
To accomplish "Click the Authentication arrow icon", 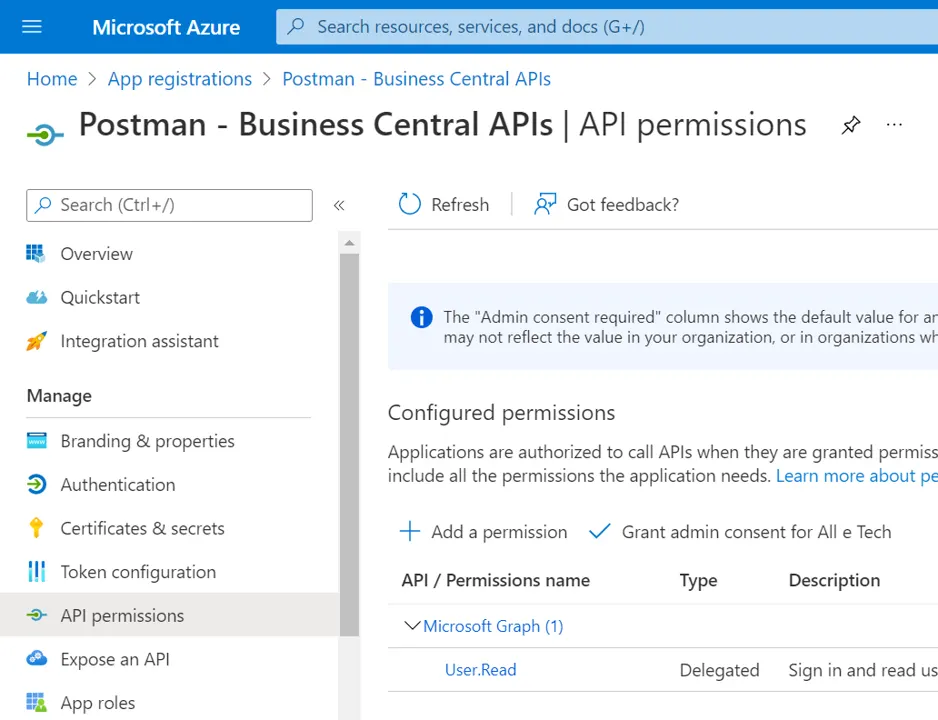I will (36, 484).
